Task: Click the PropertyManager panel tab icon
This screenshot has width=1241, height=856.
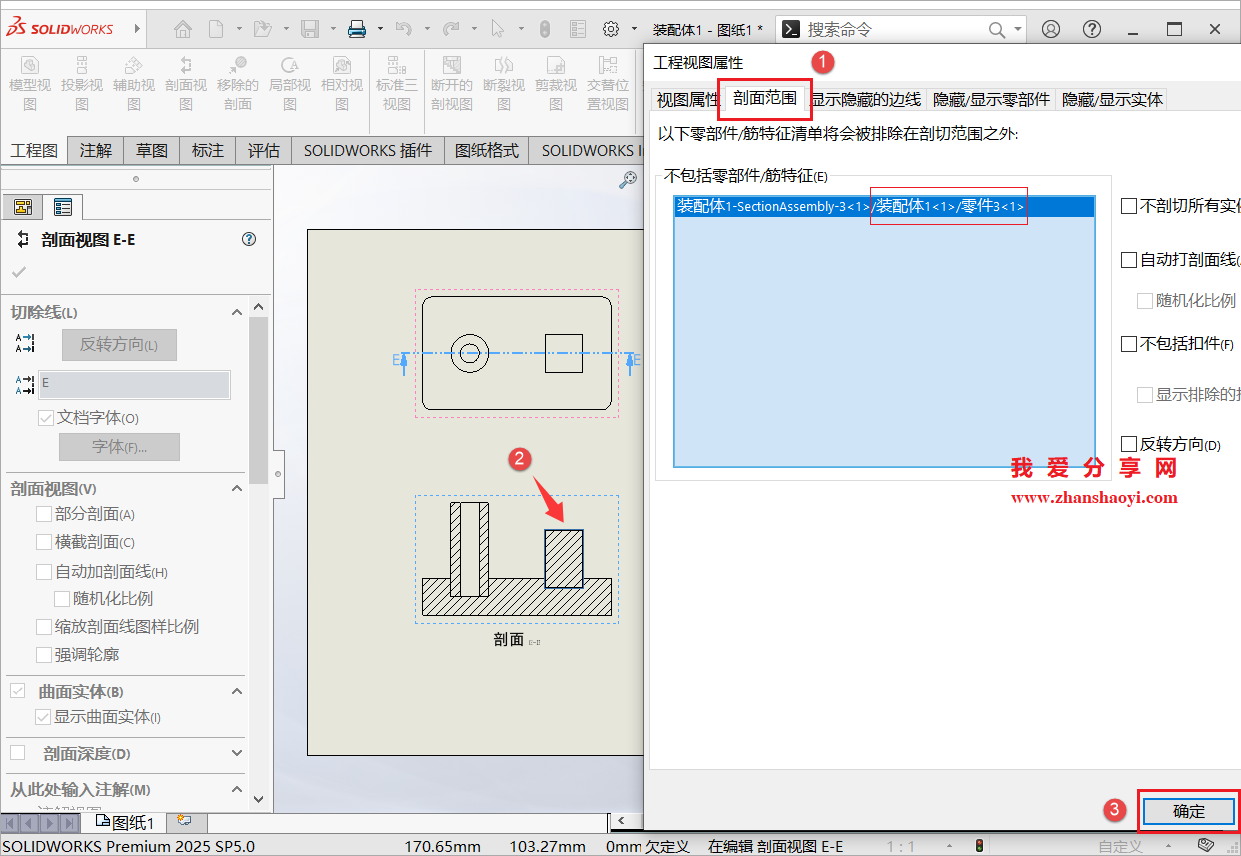Action: point(62,207)
